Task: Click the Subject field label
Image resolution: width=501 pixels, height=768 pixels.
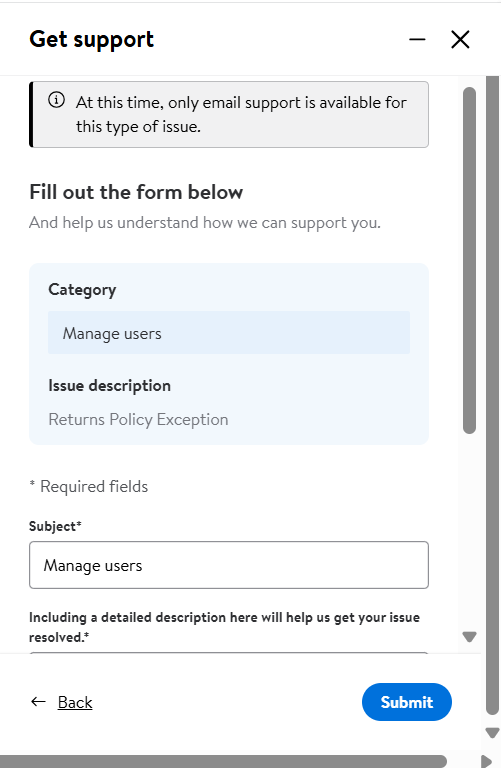Action: (x=55, y=526)
